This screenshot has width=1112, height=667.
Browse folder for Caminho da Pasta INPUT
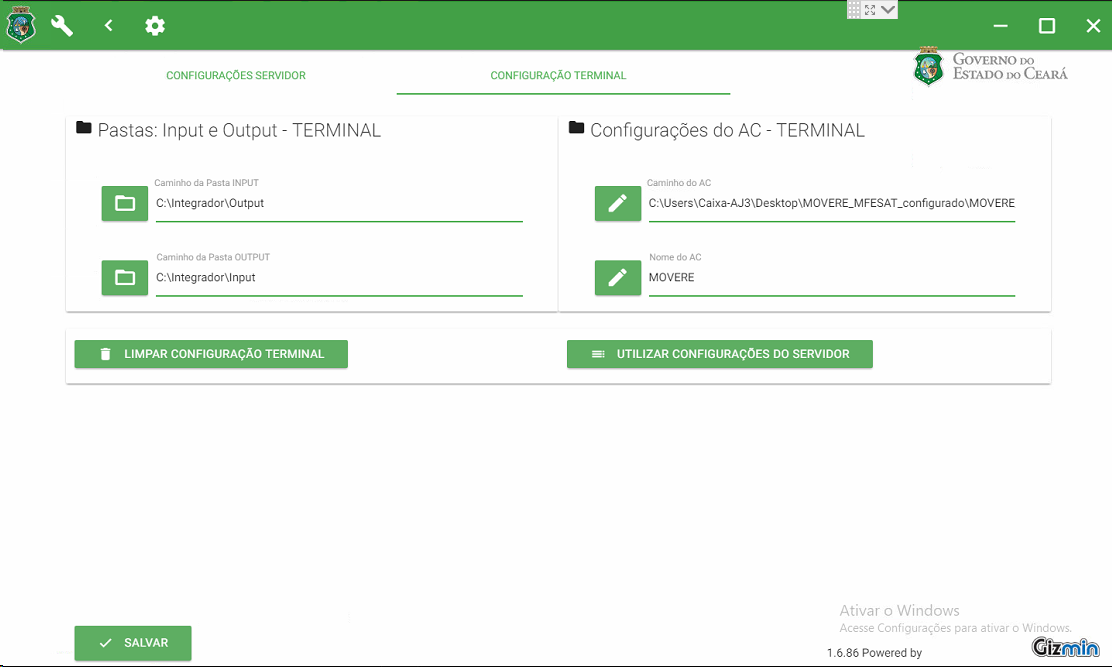(125, 203)
